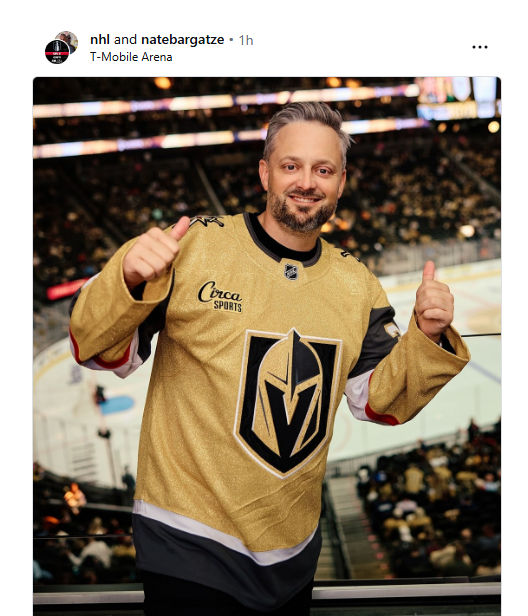Open the T-Mobile Arena location page
Image resolution: width=528 pixels, height=616 pixels.
point(131,57)
